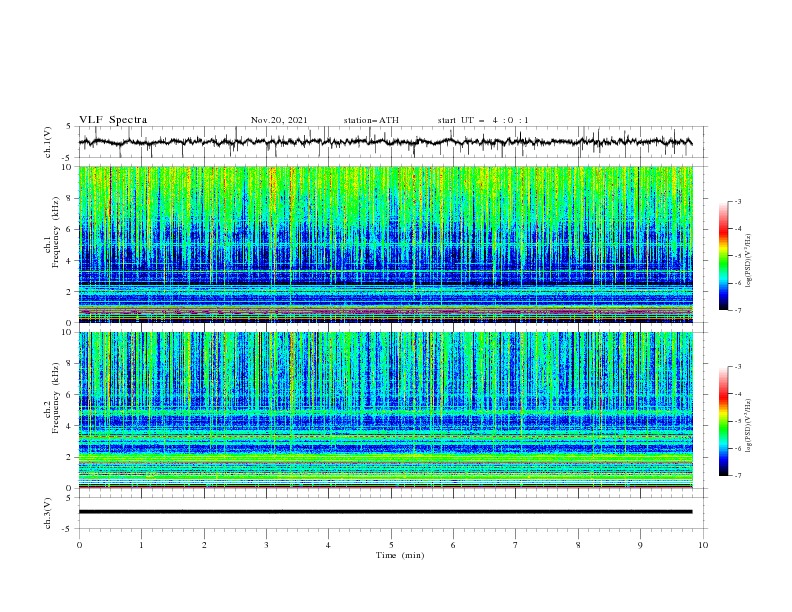Click the ch.2 spectrogram color scale bar
The image size is (792, 612).
[724, 421]
